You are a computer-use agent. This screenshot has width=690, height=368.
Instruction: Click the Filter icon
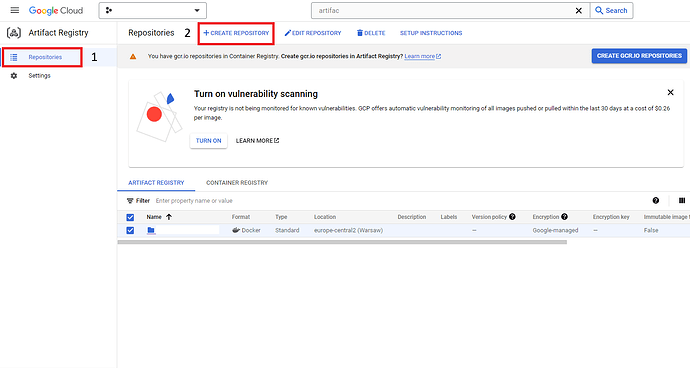click(x=130, y=201)
